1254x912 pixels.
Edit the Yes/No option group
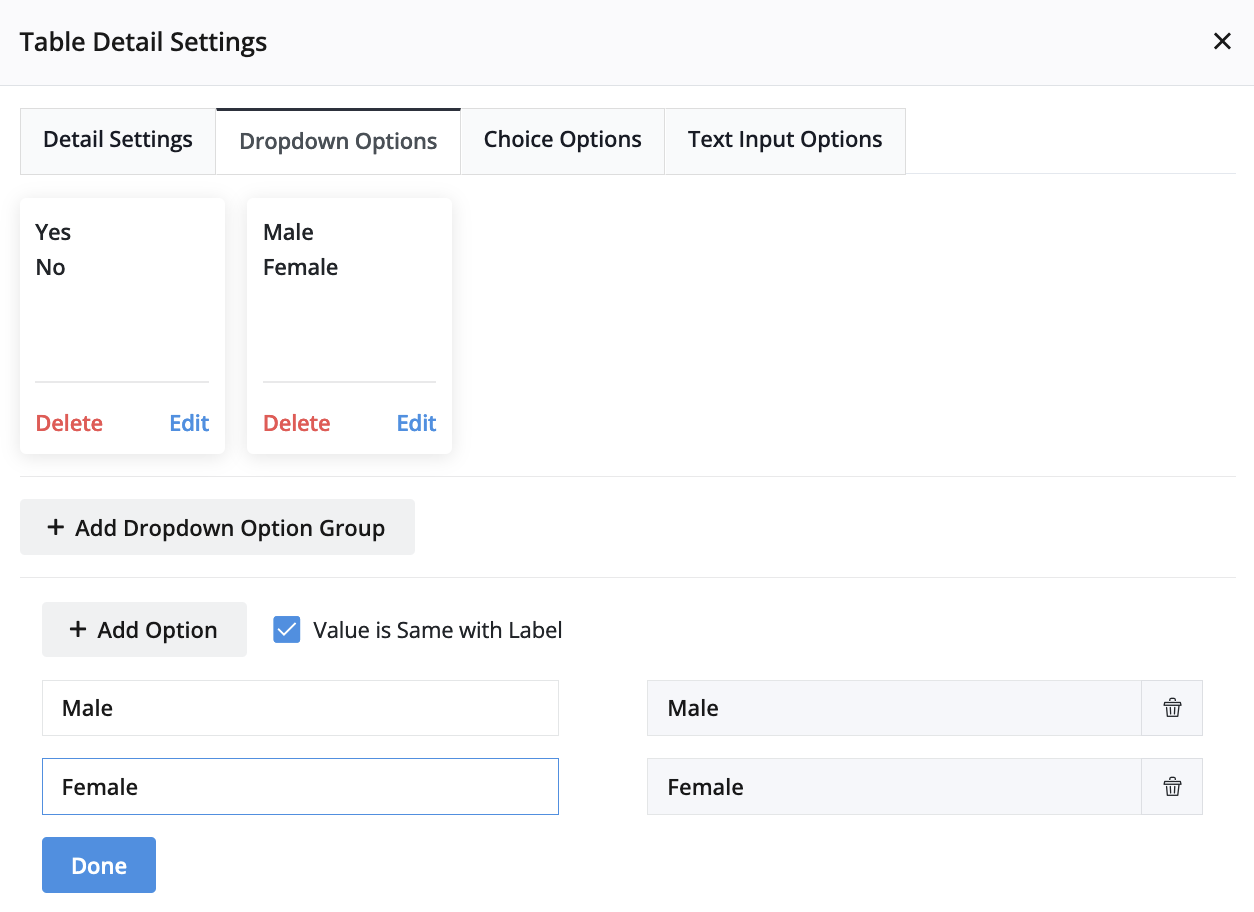pos(189,423)
